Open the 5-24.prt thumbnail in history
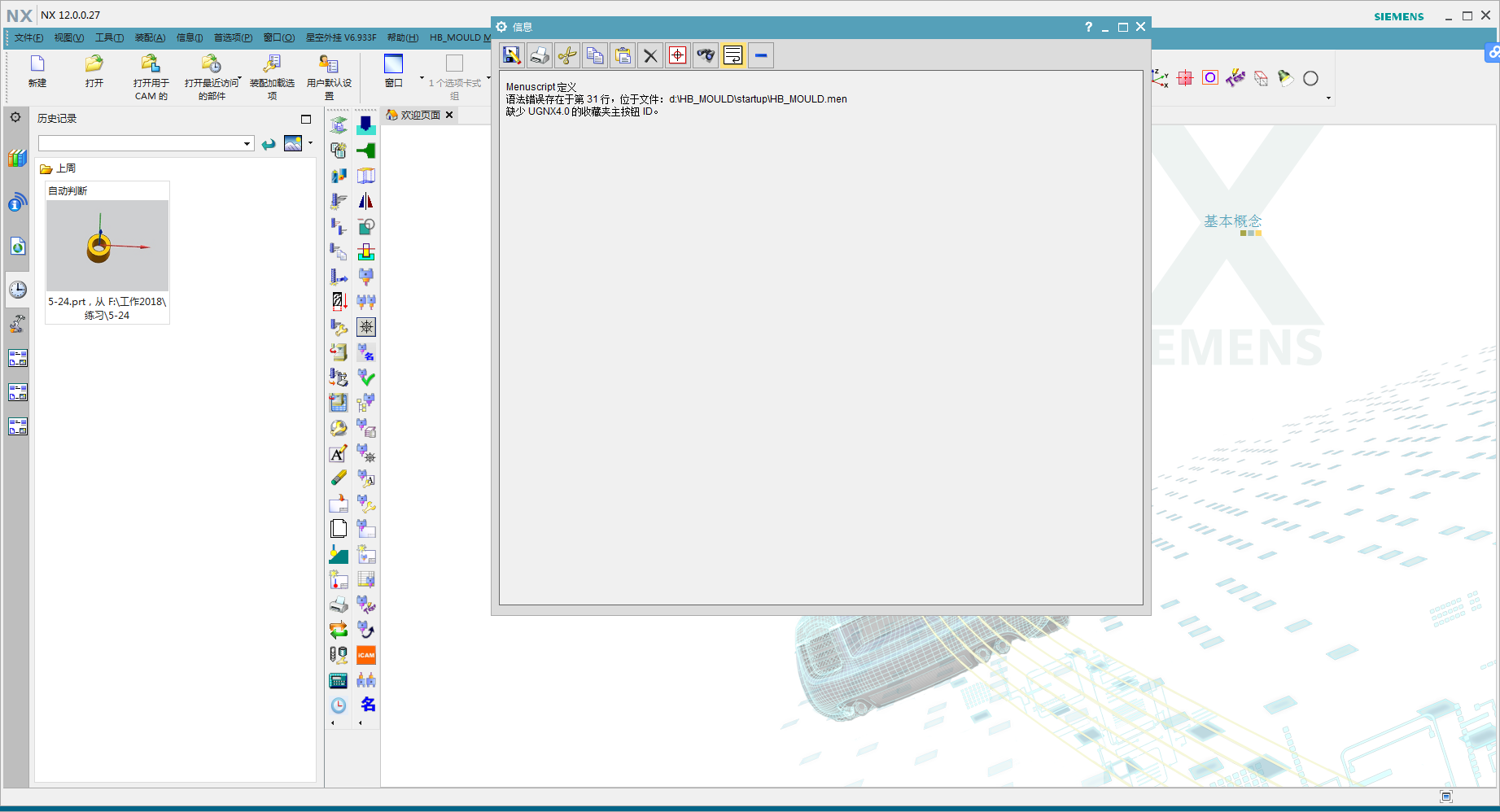This screenshot has width=1500, height=812. click(107, 246)
